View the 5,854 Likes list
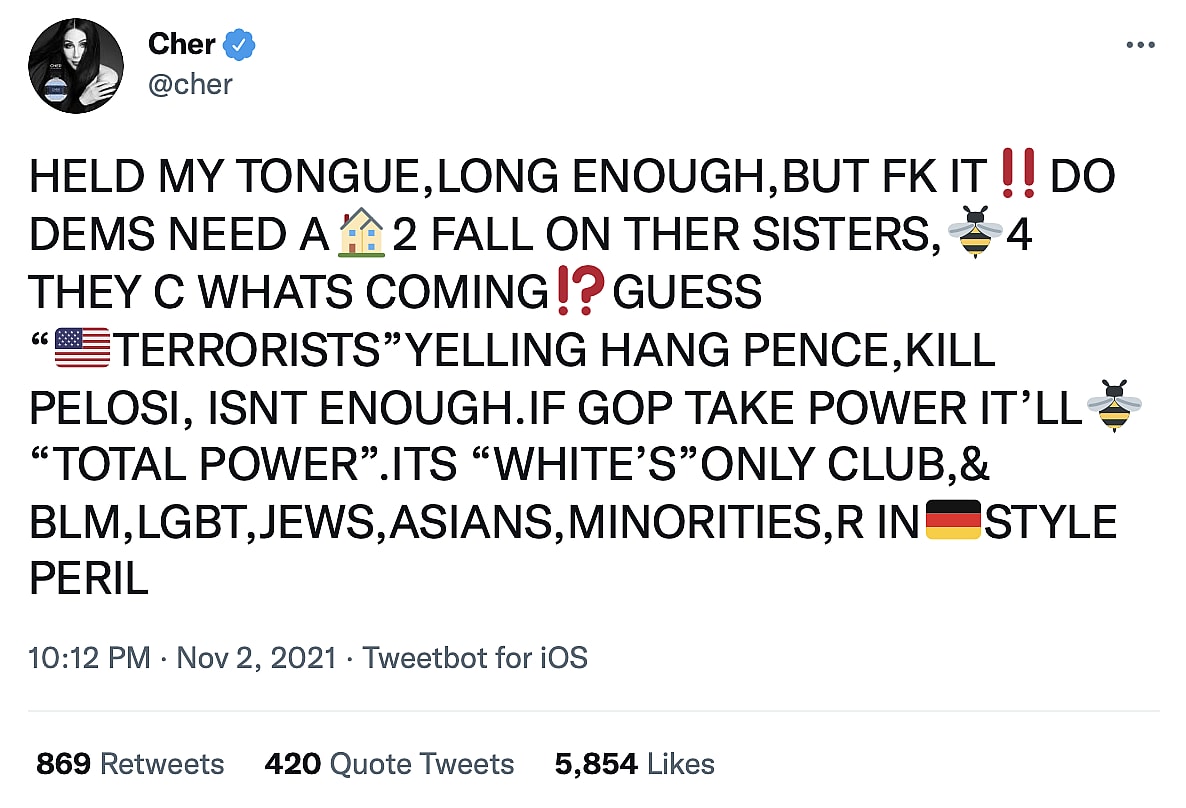Viewport: 1186px width, 808px height. (x=634, y=764)
